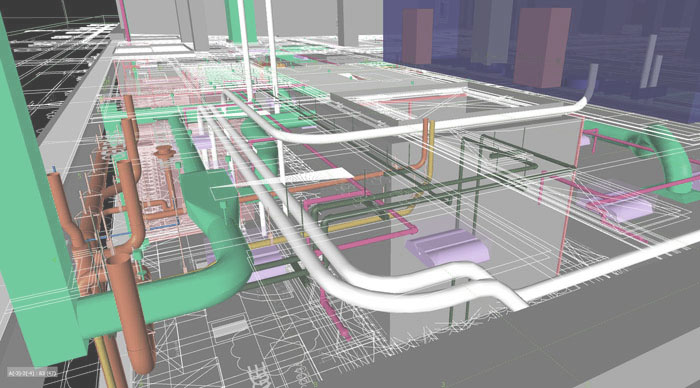700x388 pixels.
Task: Select the lavender air terminal box at center
Action: tap(447, 247)
